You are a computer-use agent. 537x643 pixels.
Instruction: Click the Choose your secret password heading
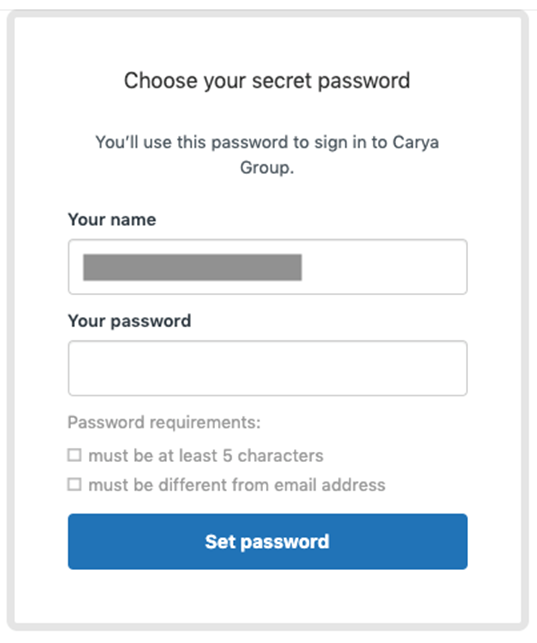pos(267,81)
